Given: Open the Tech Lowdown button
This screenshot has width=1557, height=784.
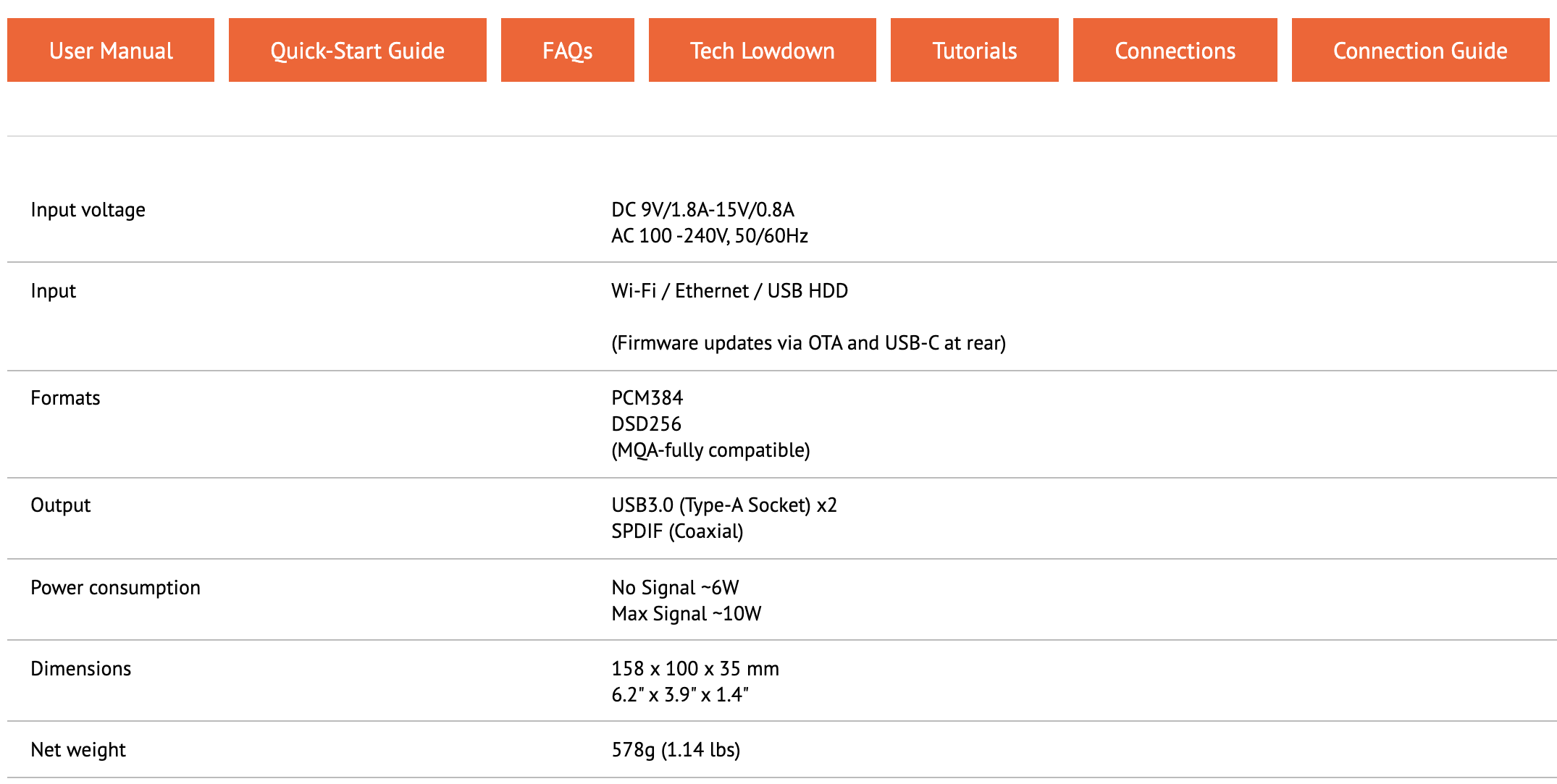Looking at the screenshot, I should point(763,50).
